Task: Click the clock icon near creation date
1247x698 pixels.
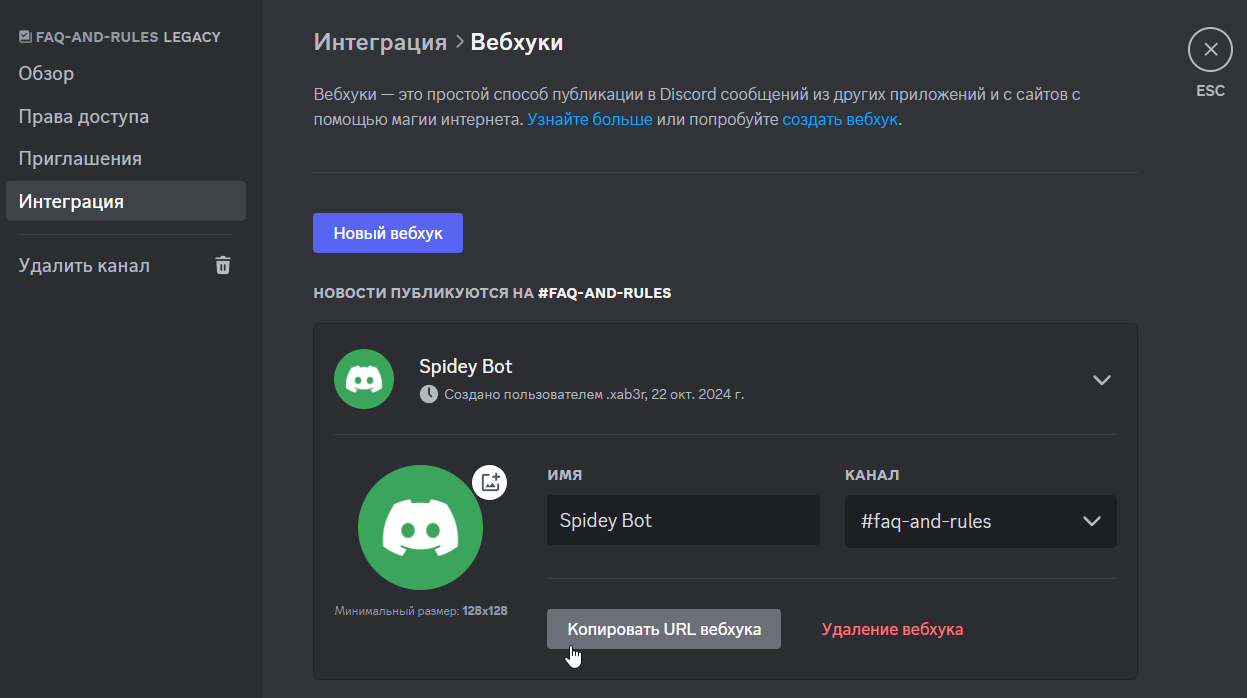Action: (428, 394)
